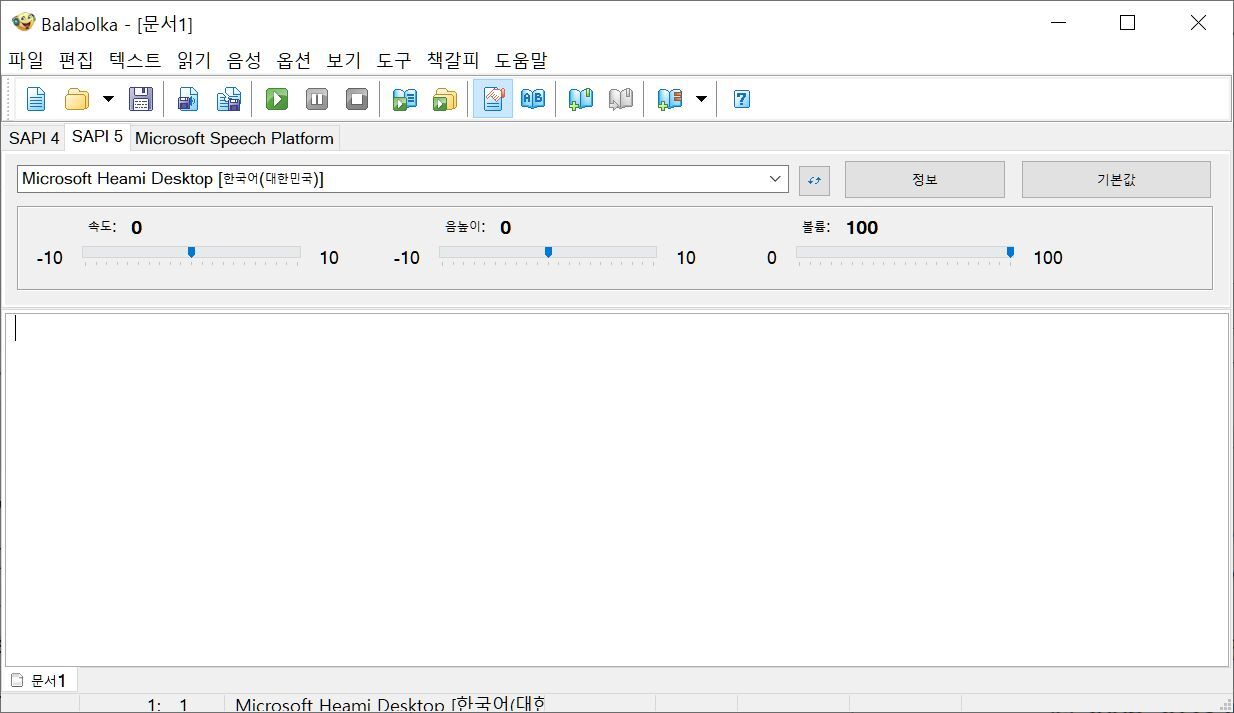Open the 옵션 menu
The height and width of the screenshot is (713, 1234).
[294, 60]
